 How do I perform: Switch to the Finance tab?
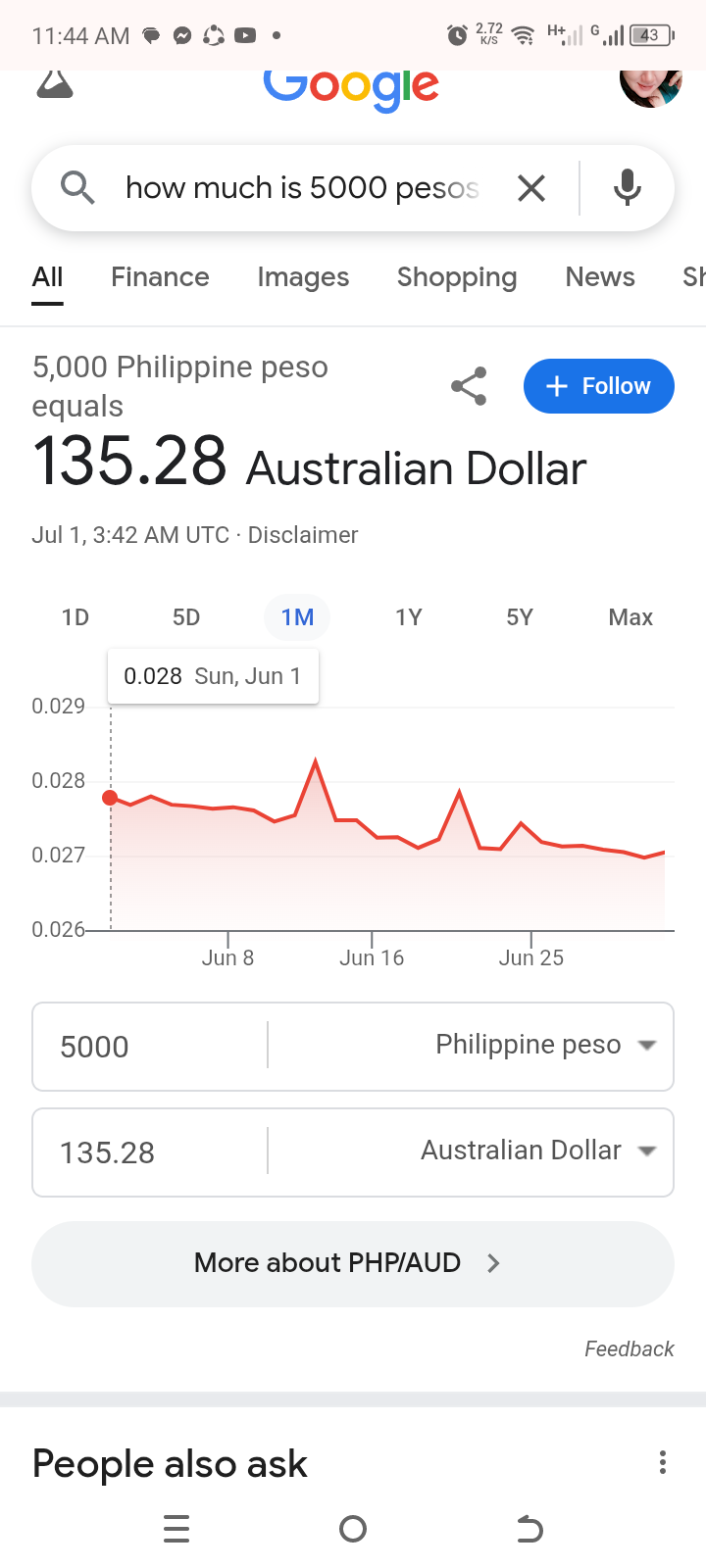pos(160,277)
